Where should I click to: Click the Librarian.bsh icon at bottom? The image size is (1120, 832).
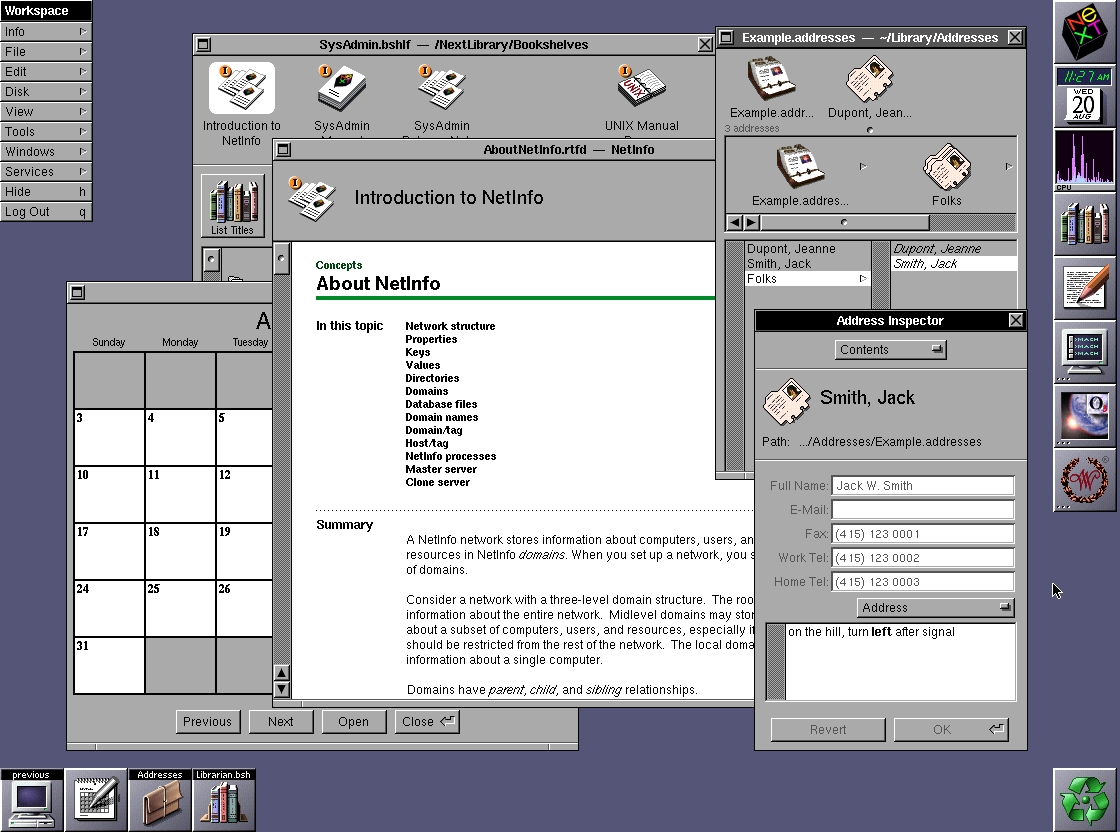tap(224, 800)
